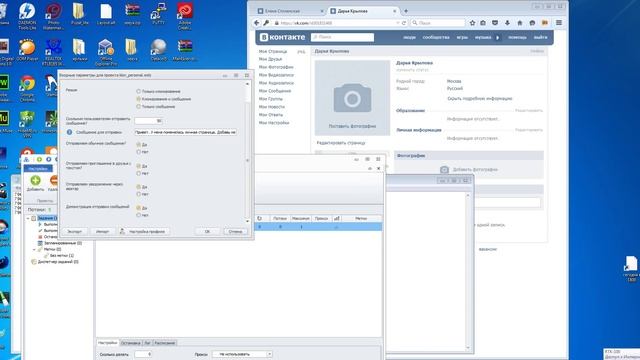Switch to the Остановка bottom tab

tap(131, 343)
